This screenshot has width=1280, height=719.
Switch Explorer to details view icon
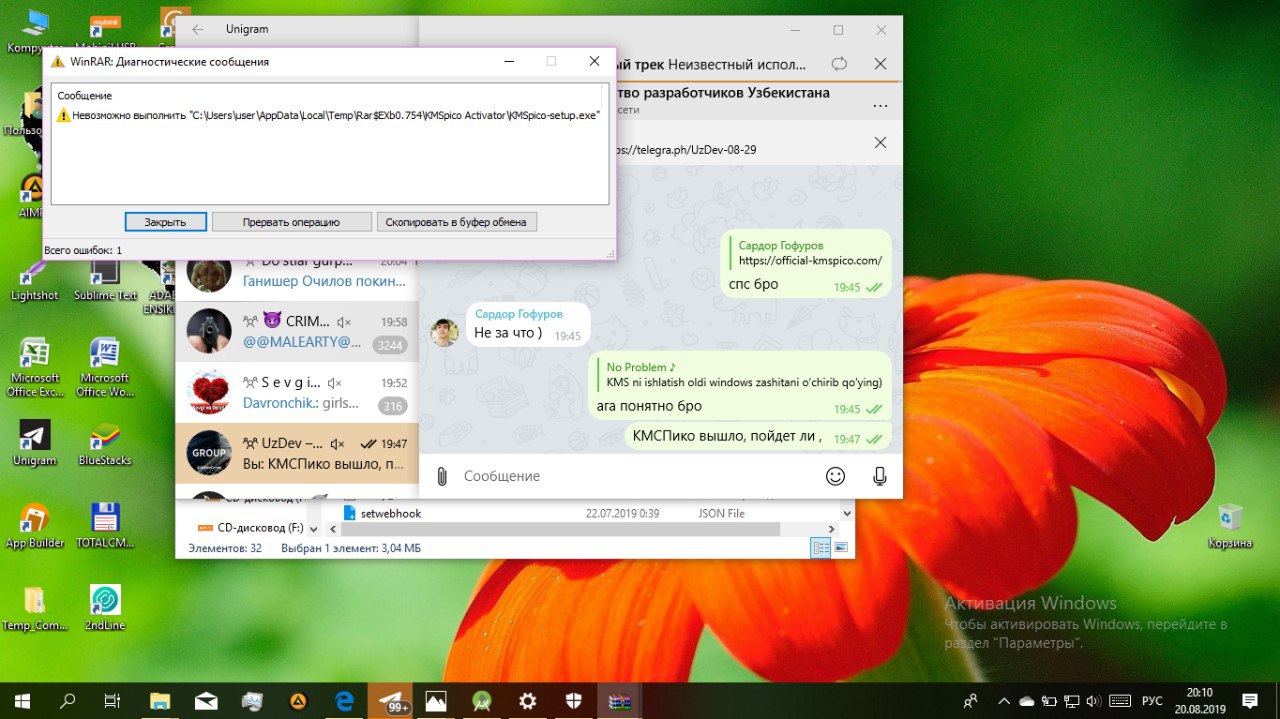coord(821,548)
